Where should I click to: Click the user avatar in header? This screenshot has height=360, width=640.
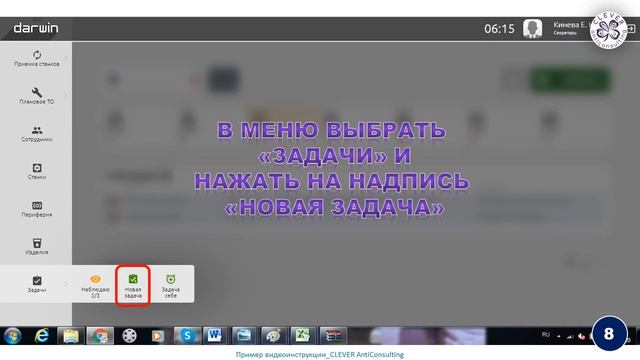[x=533, y=29]
